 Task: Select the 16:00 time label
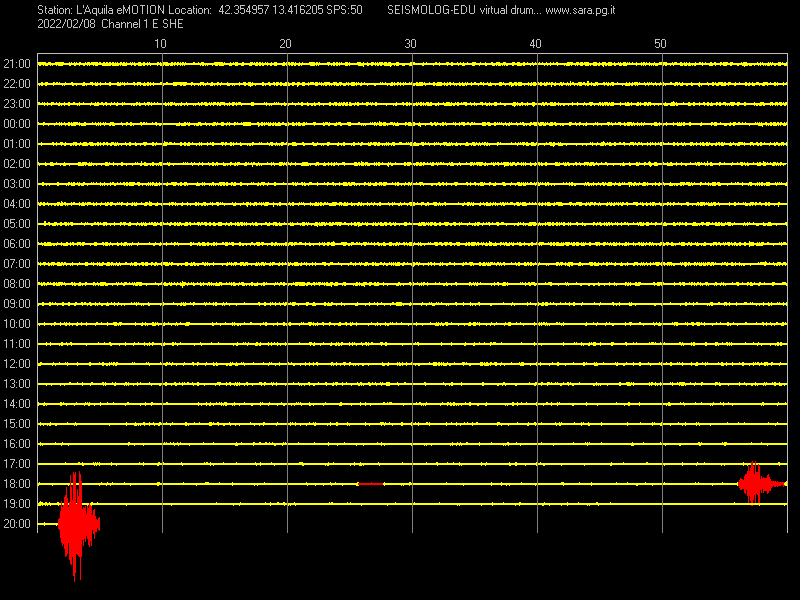point(17,443)
